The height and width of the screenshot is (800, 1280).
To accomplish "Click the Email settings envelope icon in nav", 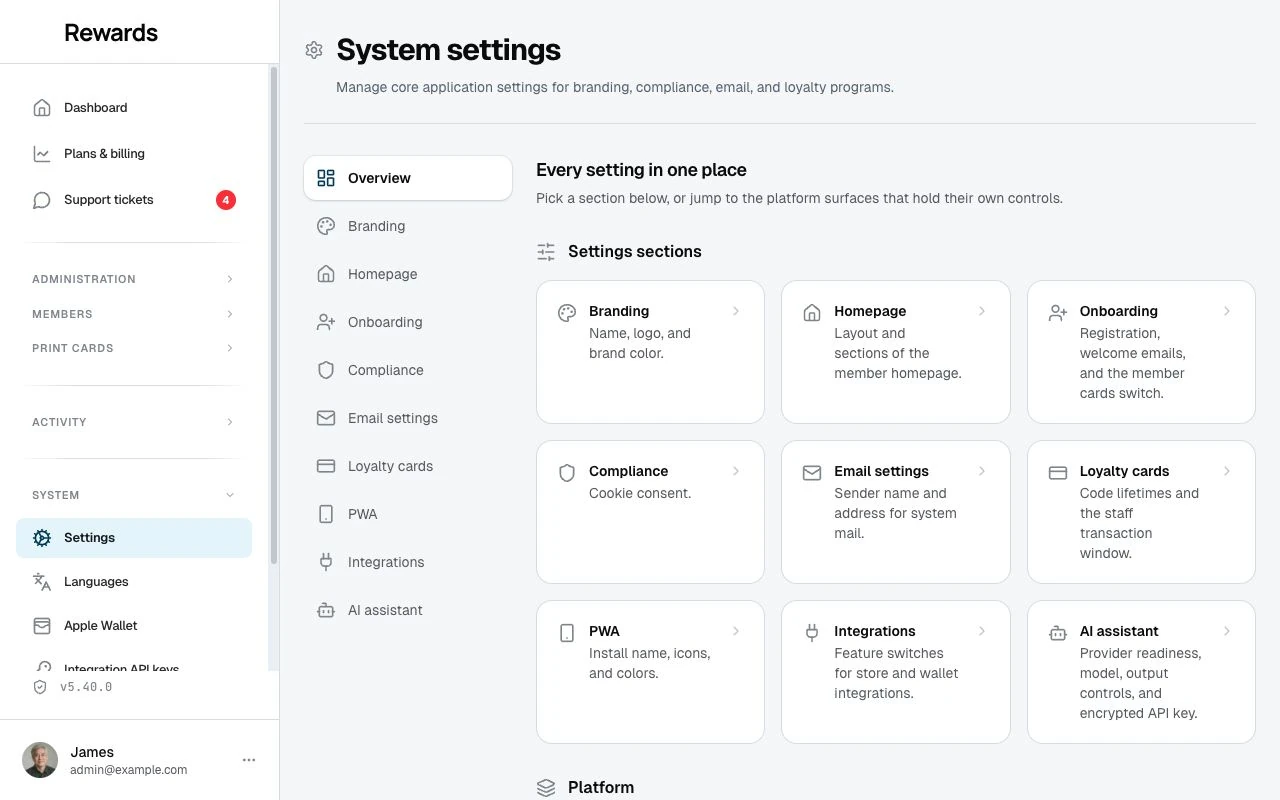I will pyautogui.click(x=326, y=418).
